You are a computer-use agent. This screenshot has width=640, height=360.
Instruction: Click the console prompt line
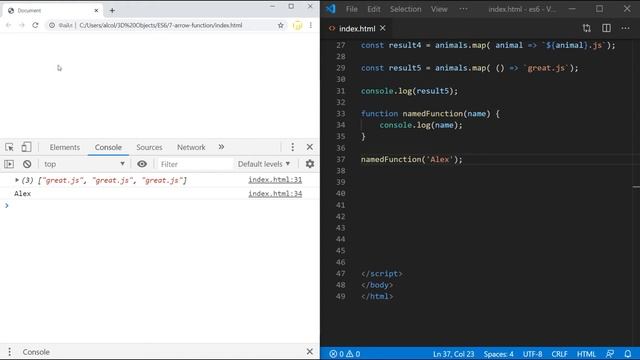click(x=160, y=206)
